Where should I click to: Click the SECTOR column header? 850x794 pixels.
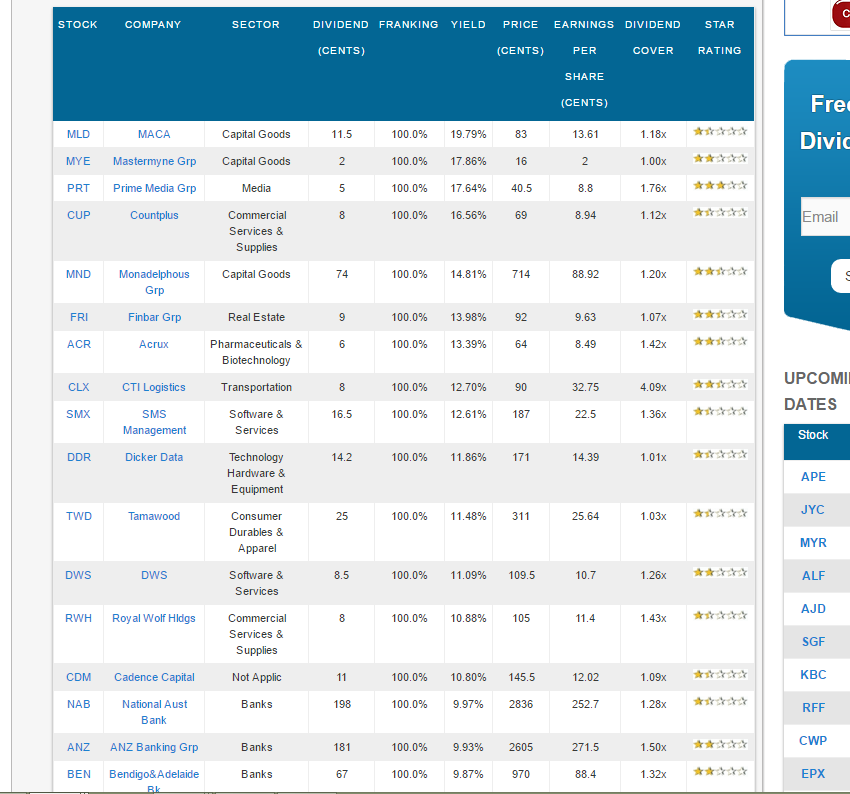256,24
